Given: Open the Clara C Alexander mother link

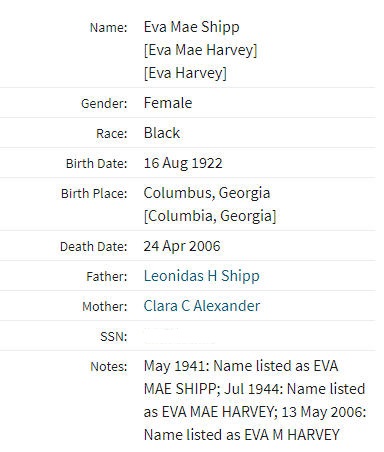Looking at the screenshot, I should tap(201, 306).
